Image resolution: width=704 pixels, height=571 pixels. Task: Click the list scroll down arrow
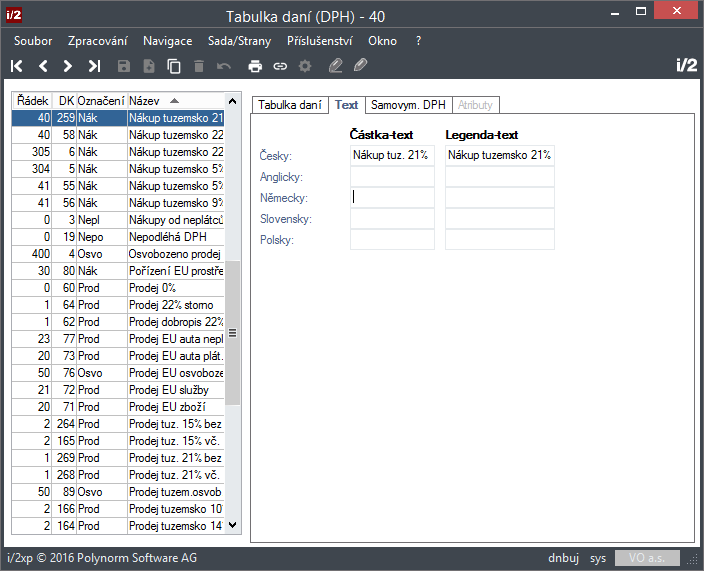point(233,525)
